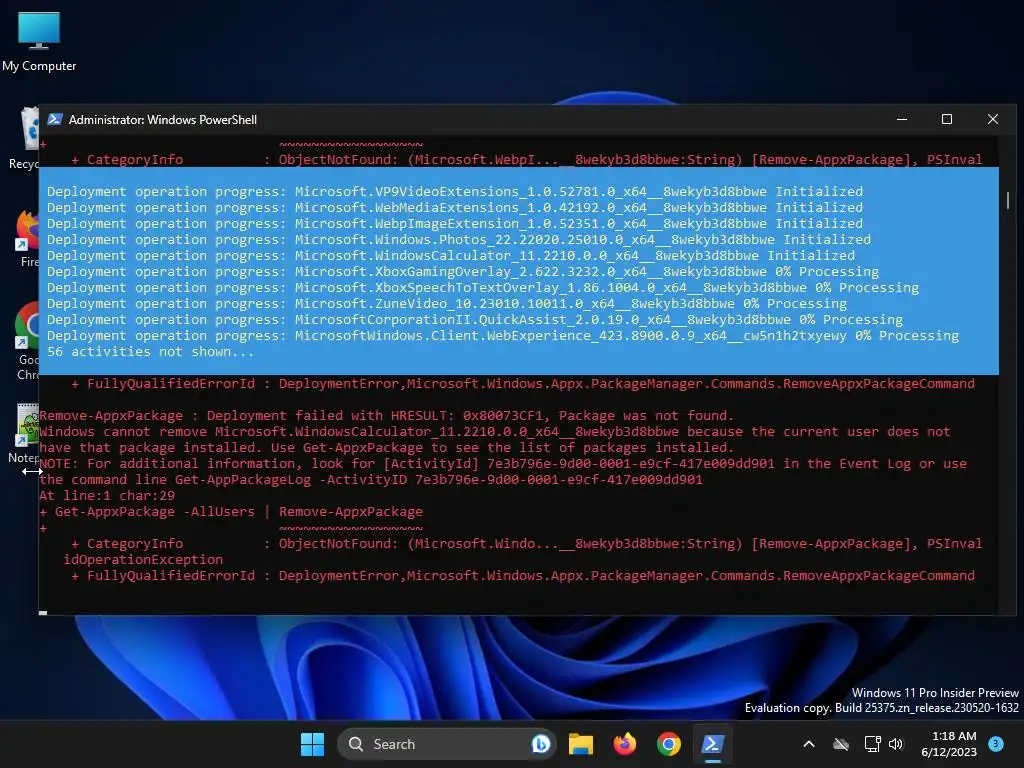Screen dimensions: 1024x768
Task: Click the PowerShell icon in the window title bar
Action: (55, 120)
